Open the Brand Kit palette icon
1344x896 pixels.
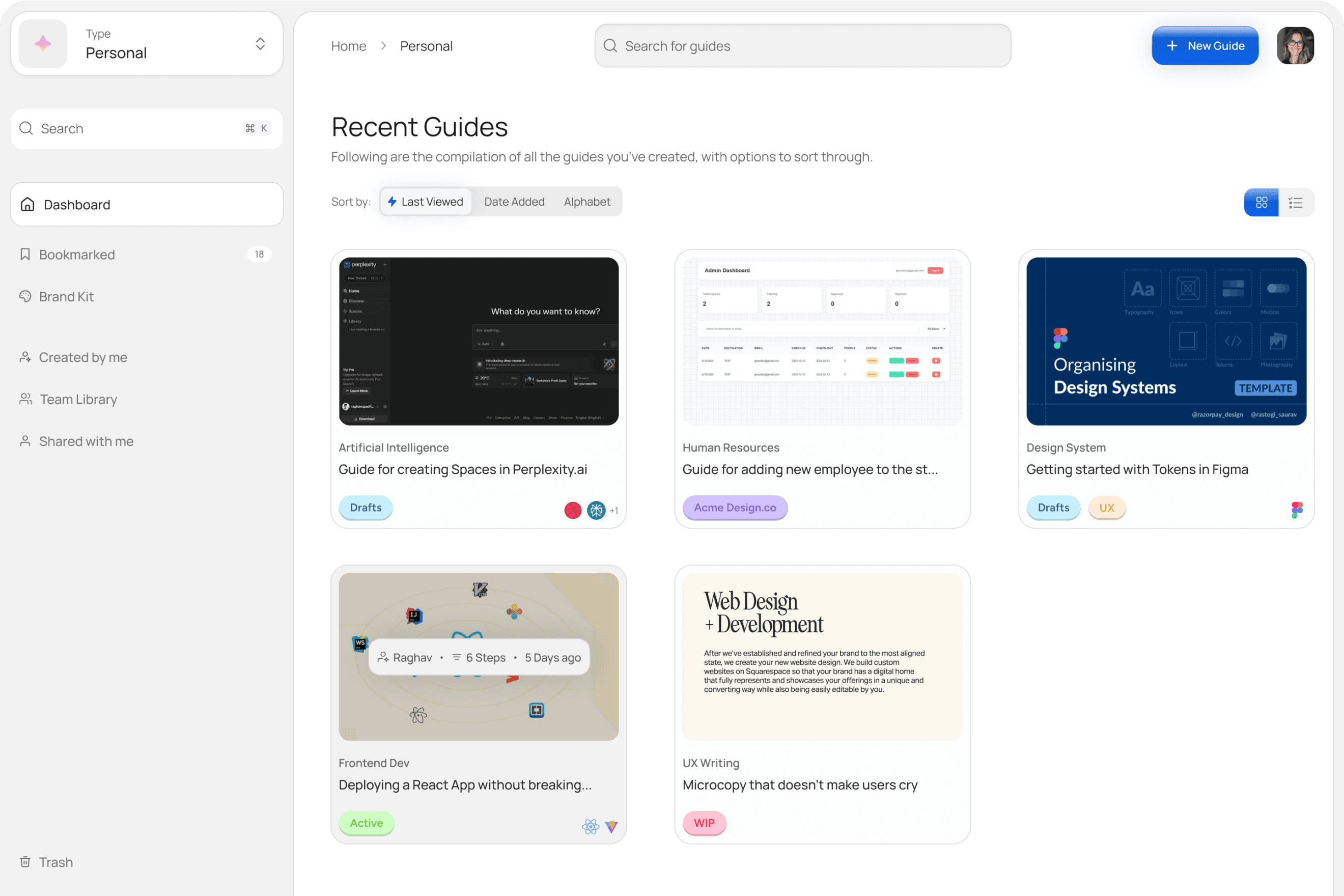point(25,297)
